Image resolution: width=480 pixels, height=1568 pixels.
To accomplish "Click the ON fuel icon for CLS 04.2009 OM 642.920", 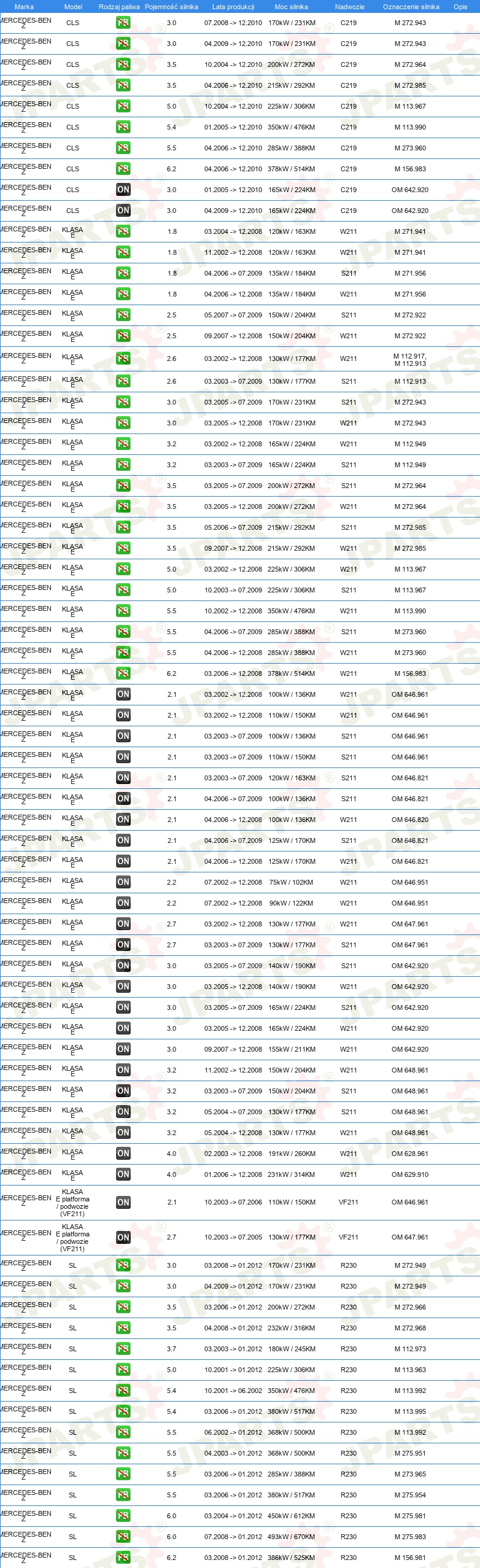I will [123, 211].
